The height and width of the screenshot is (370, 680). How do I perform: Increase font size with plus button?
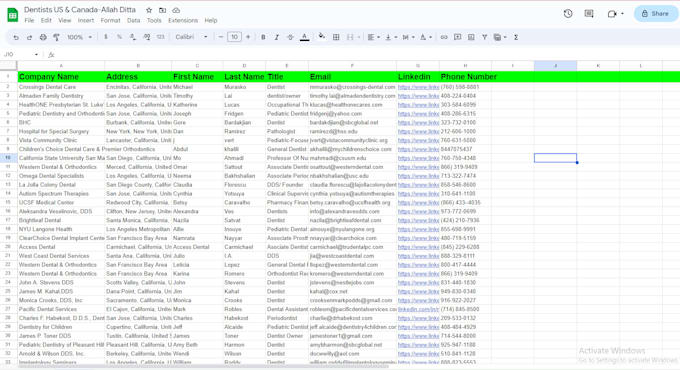pos(248,37)
